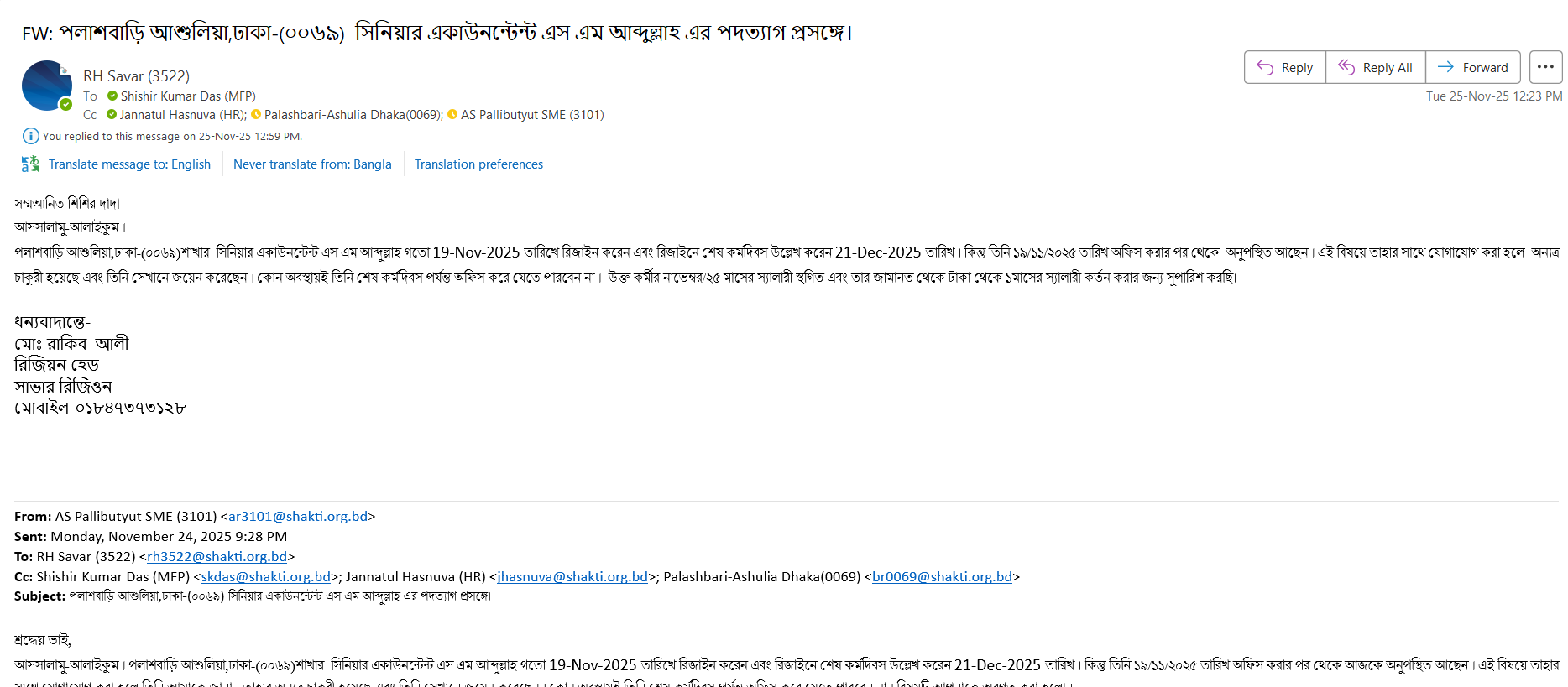Viewport: 1568px width, 687px height.
Task: Translate message to English
Action: tap(129, 164)
